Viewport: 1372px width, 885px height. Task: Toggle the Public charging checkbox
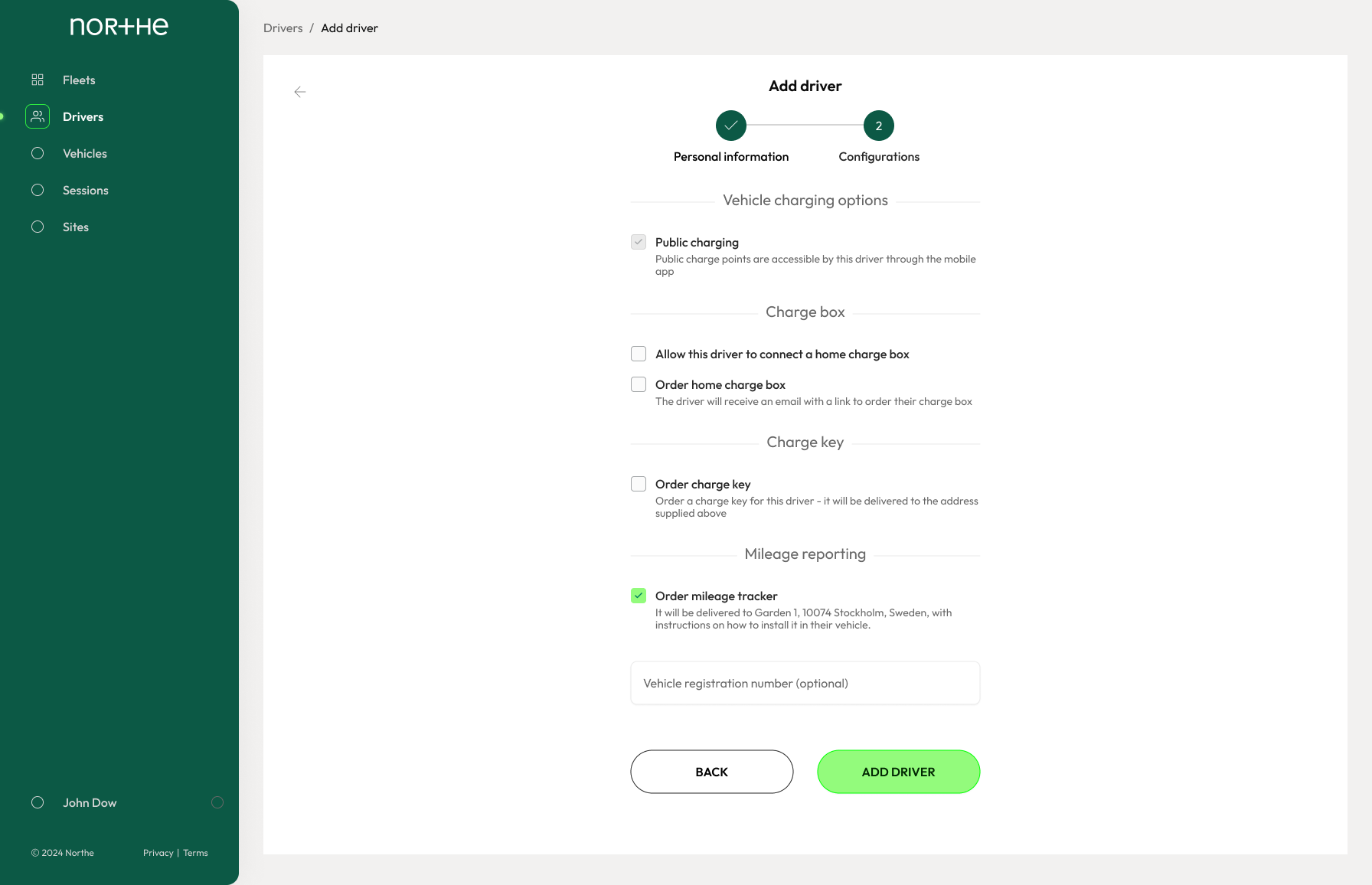click(x=639, y=242)
